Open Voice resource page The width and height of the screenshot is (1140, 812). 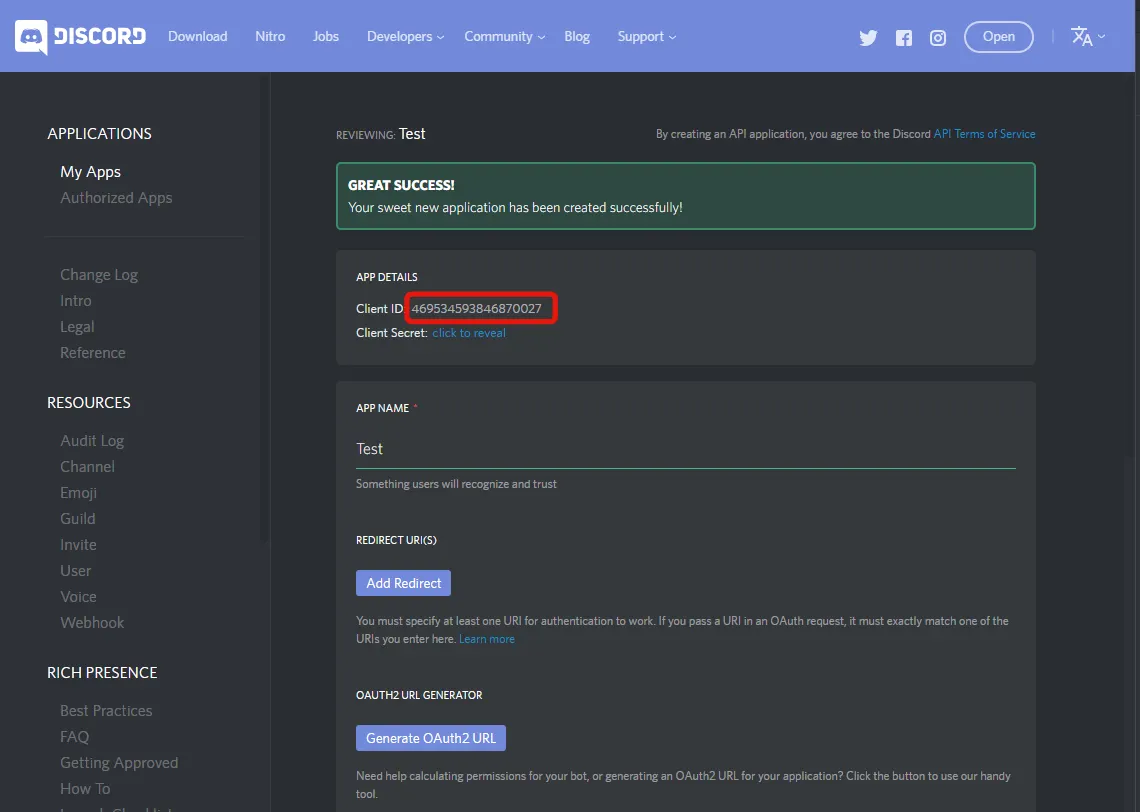coord(78,597)
